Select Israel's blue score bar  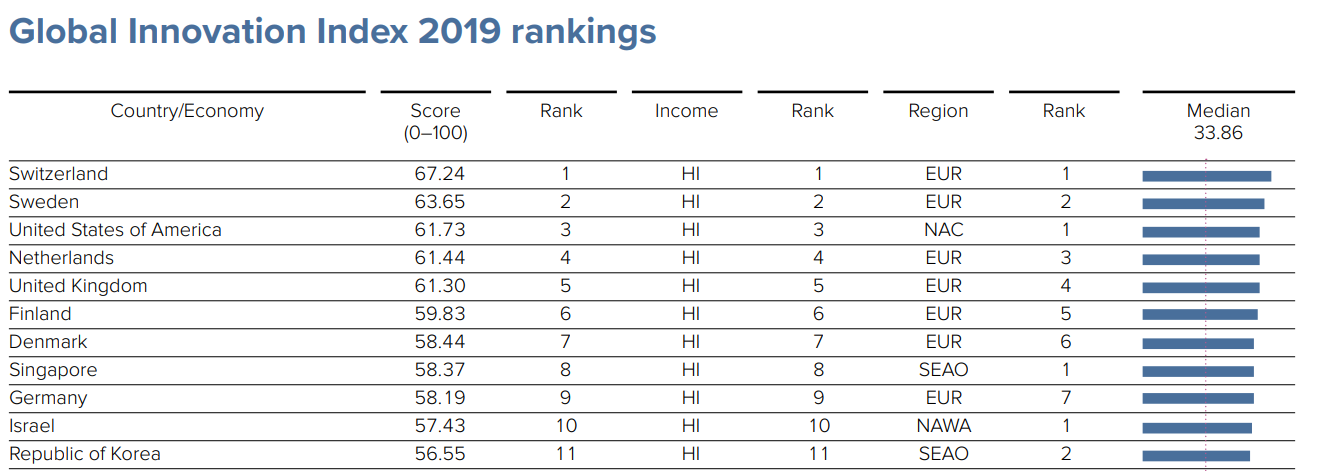(x=1196, y=428)
